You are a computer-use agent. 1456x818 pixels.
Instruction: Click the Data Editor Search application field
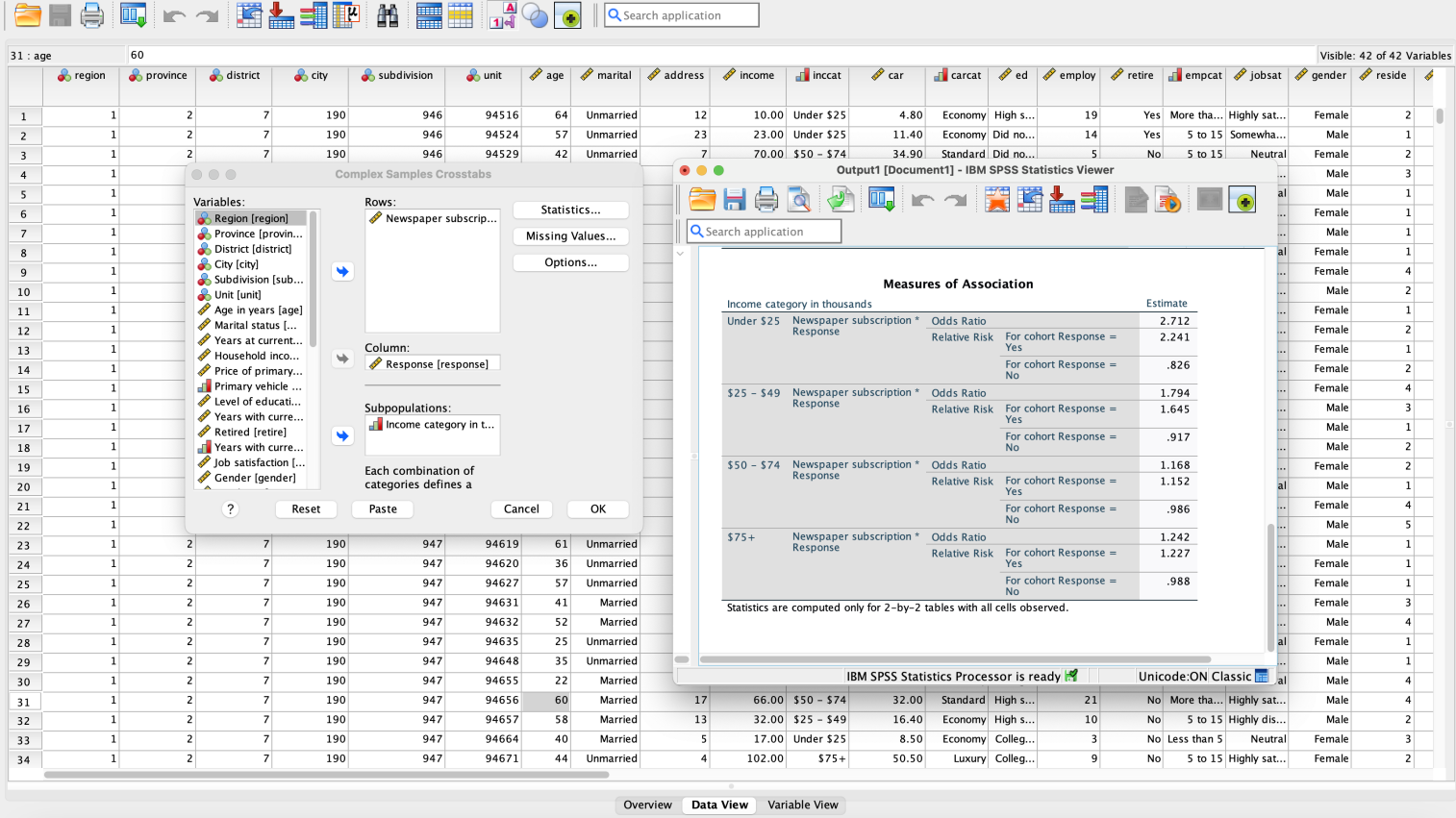[682, 15]
